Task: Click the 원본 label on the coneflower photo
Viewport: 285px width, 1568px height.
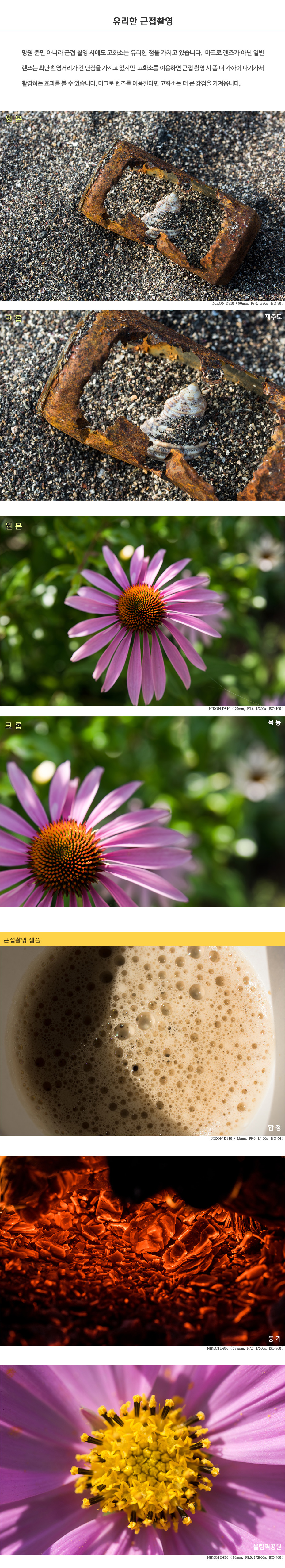Action: (x=13, y=525)
